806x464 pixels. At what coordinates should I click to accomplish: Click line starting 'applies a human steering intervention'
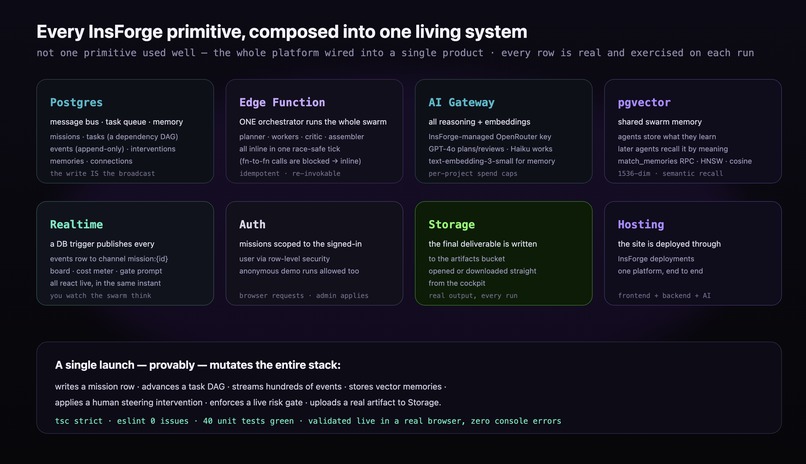[248, 403]
